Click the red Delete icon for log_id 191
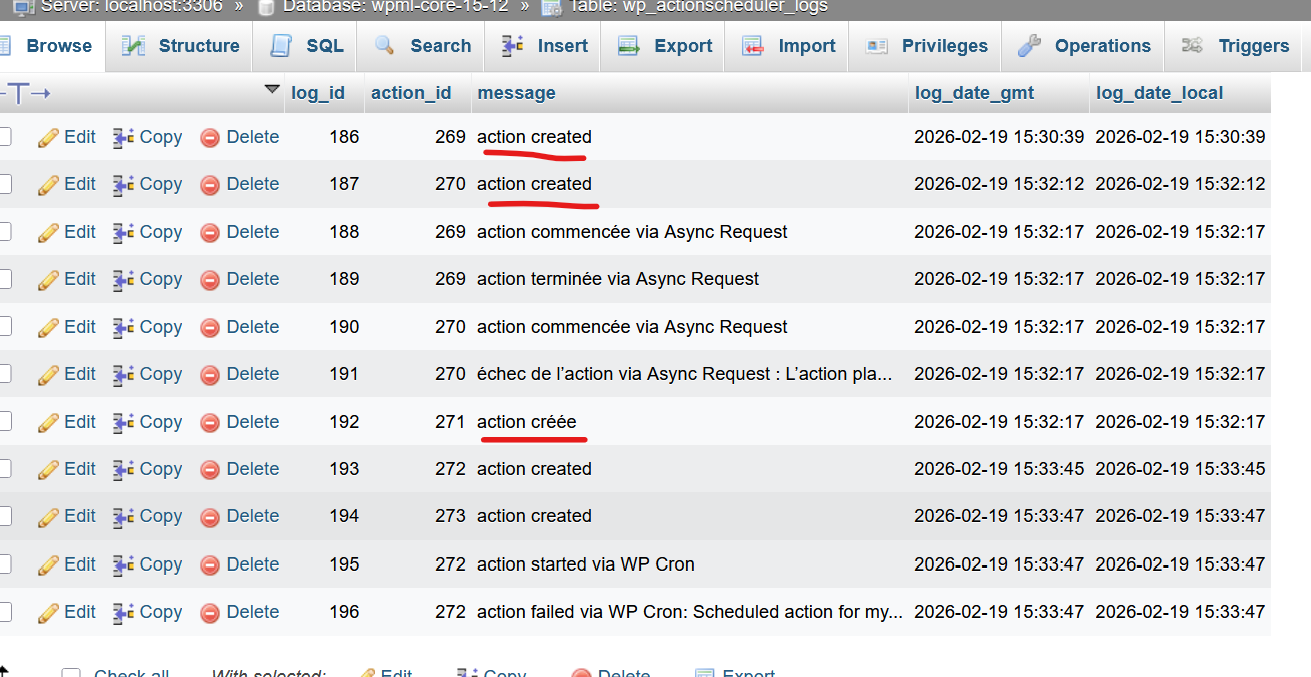Viewport: 1311px width, 677px height. [x=210, y=374]
